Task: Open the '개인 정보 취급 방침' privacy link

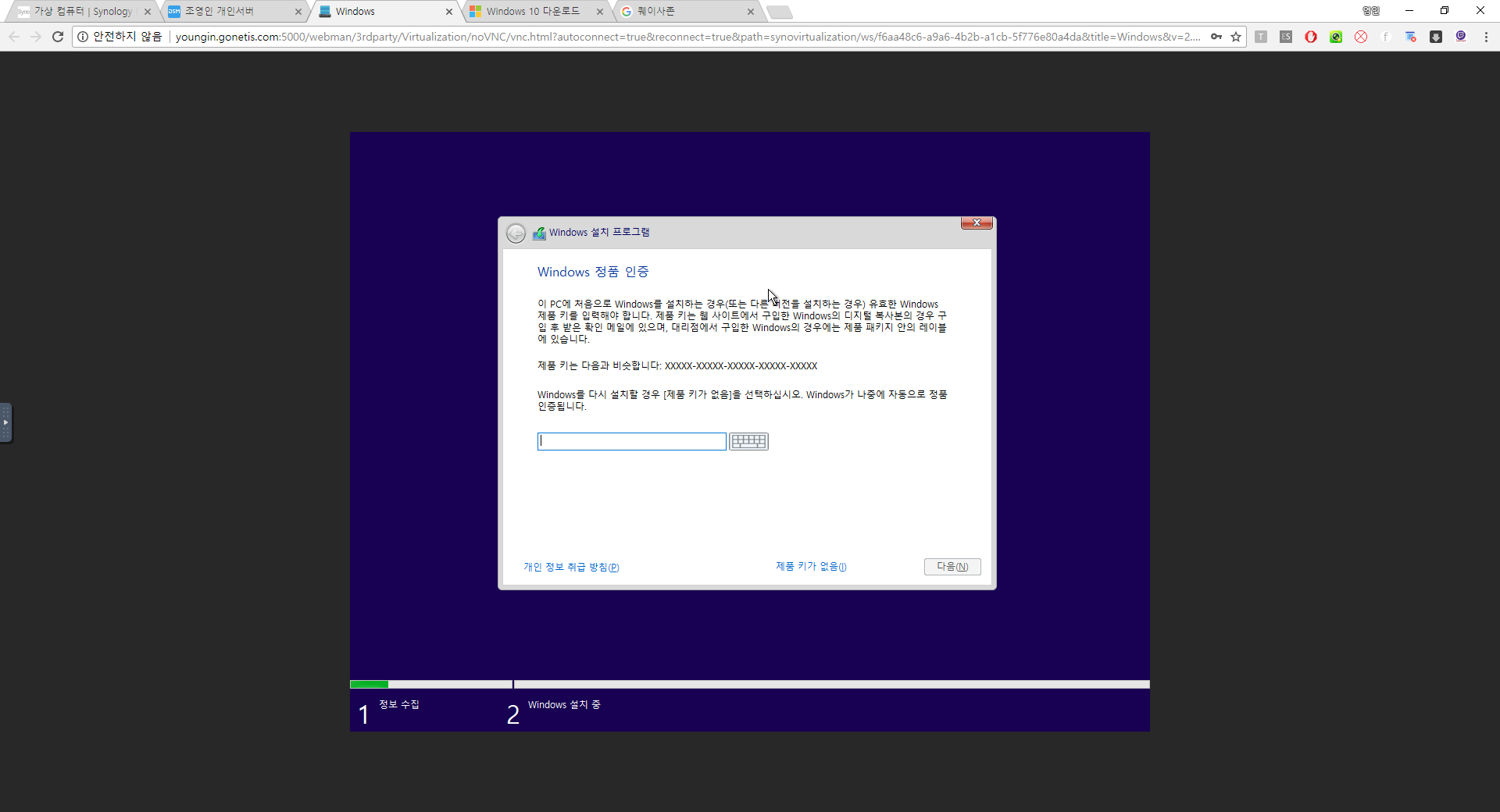Action: click(x=571, y=568)
